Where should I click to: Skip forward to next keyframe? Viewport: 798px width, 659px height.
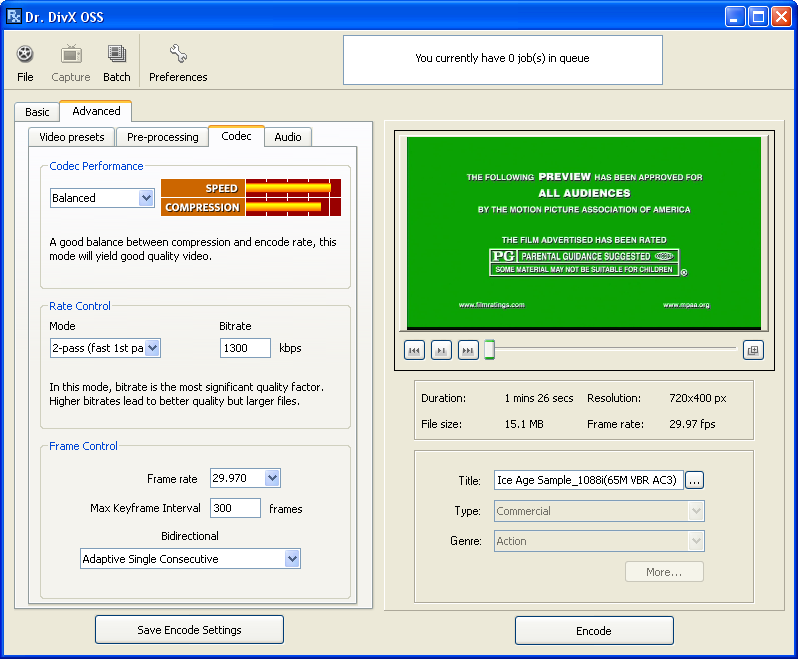468,350
